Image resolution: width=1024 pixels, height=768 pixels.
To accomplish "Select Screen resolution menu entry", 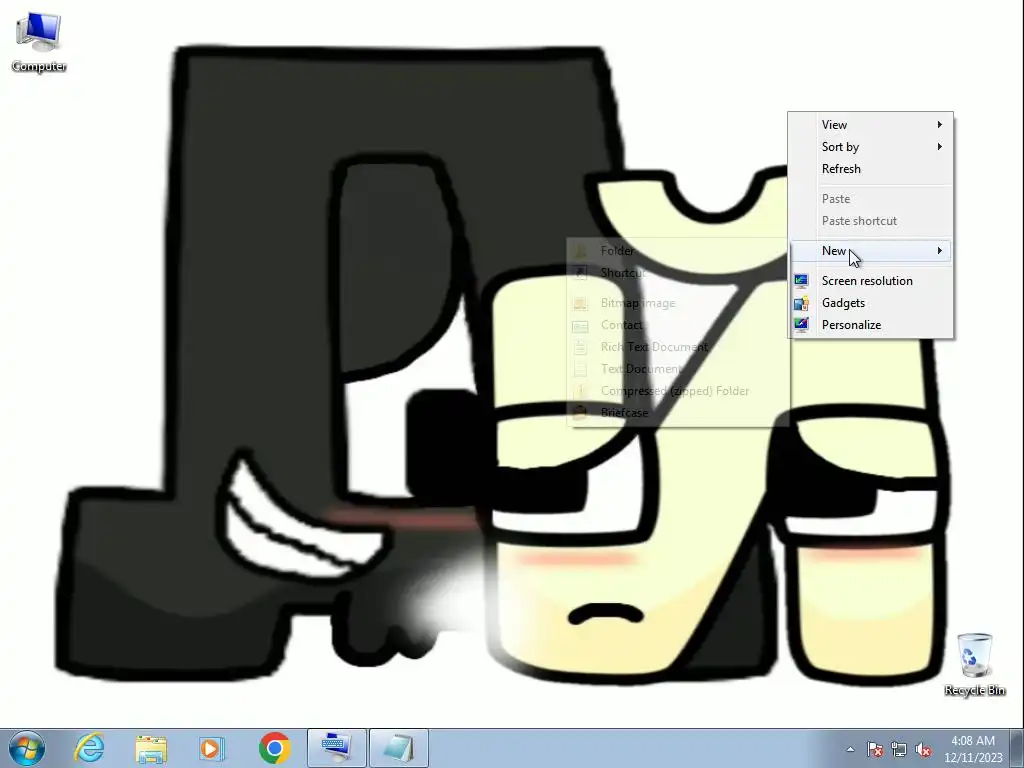I will point(871,281).
